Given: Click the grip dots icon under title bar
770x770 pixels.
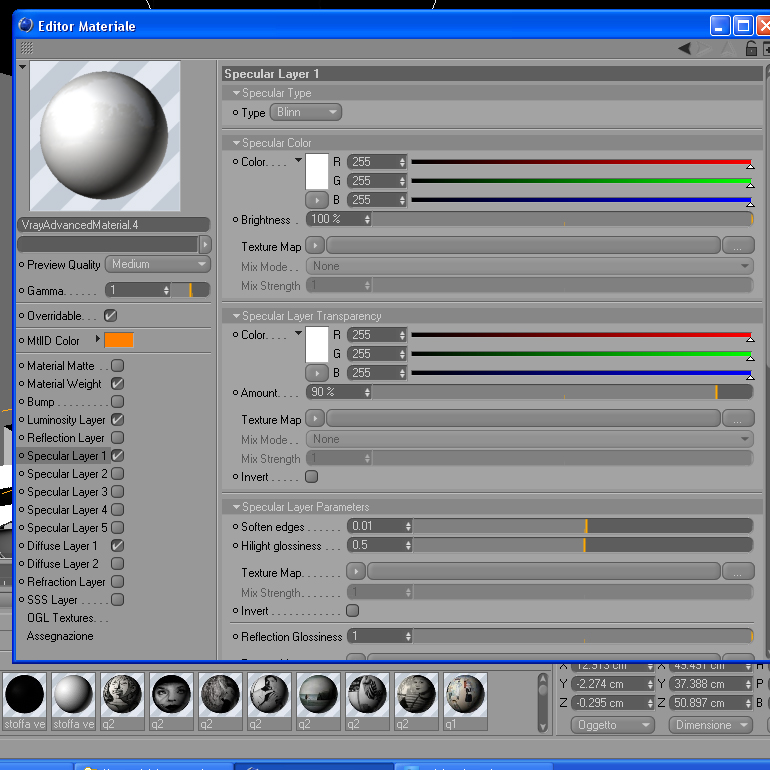Looking at the screenshot, I should [x=27, y=48].
